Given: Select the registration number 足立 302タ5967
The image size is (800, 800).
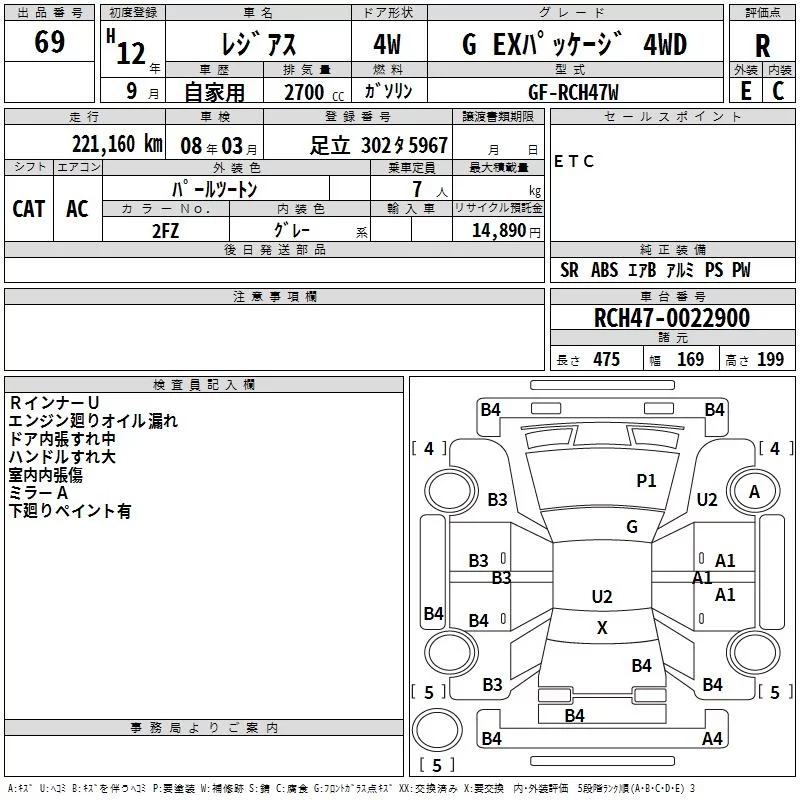Looking at the screenshot, I should 379,146.
